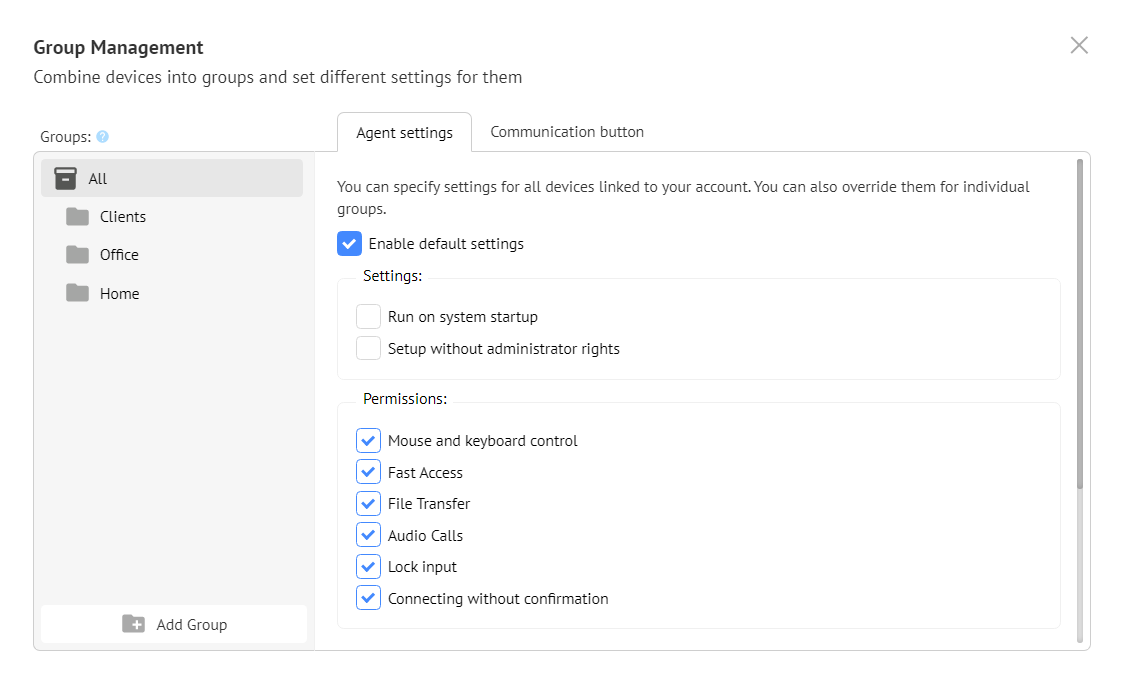Image resolution: width=1125 pixels, height=684 pixels.
Task: Select the Agent settings tab
Action: (x=404, y=132)
